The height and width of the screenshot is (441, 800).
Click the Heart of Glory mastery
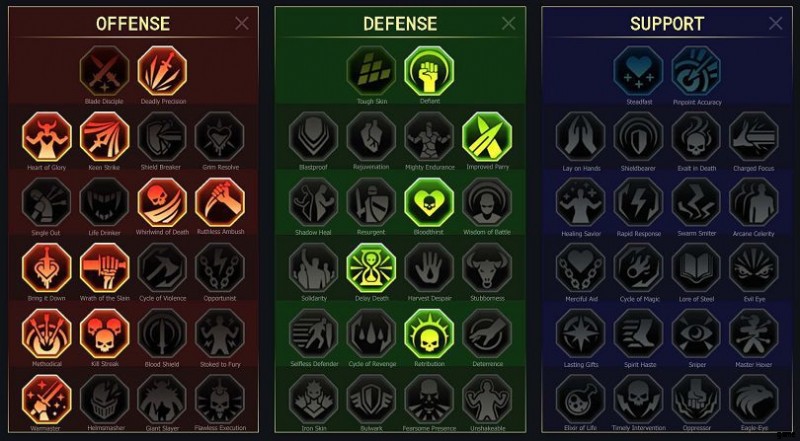click(47, 137)
